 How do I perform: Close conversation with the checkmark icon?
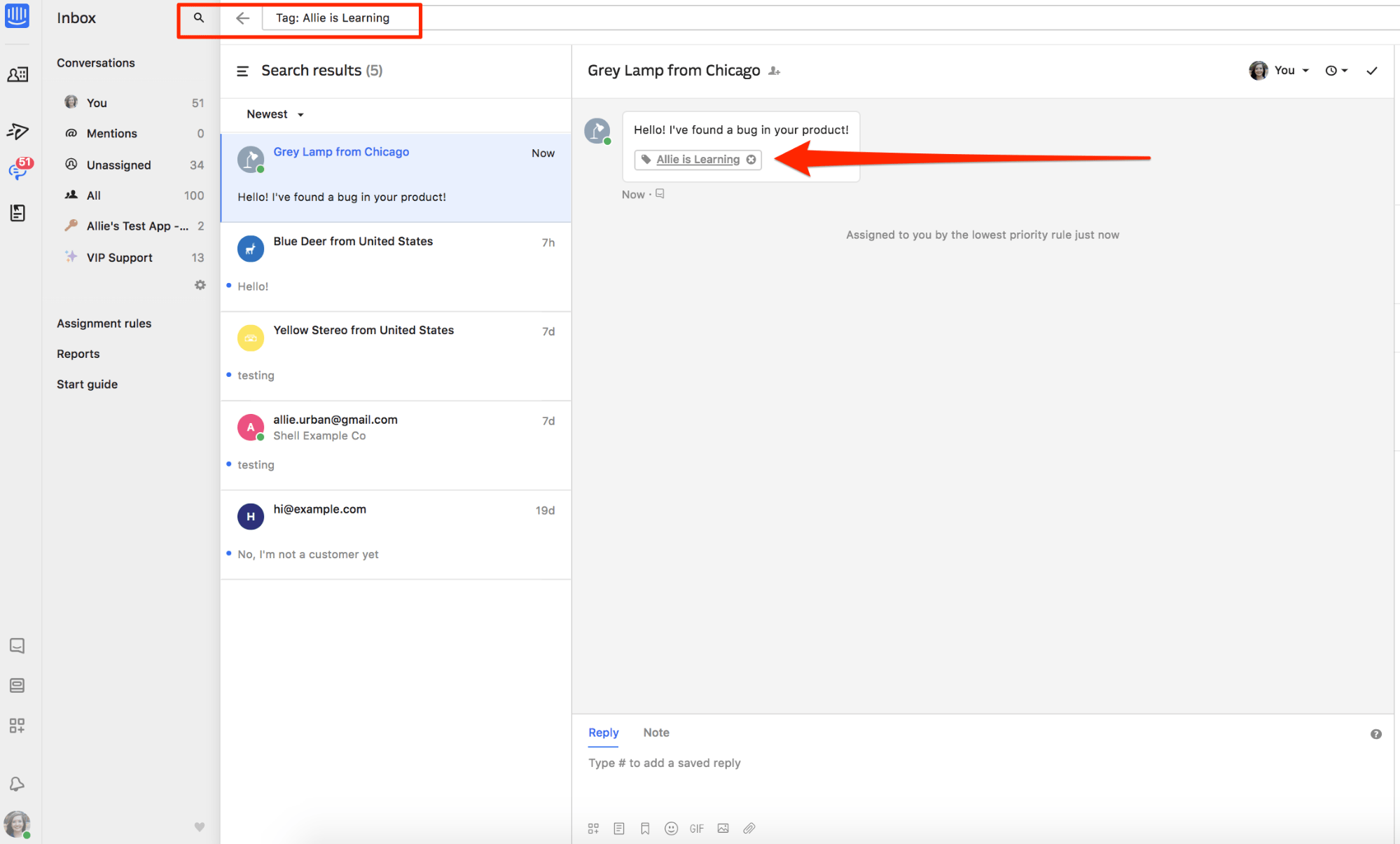[1371, 71]
